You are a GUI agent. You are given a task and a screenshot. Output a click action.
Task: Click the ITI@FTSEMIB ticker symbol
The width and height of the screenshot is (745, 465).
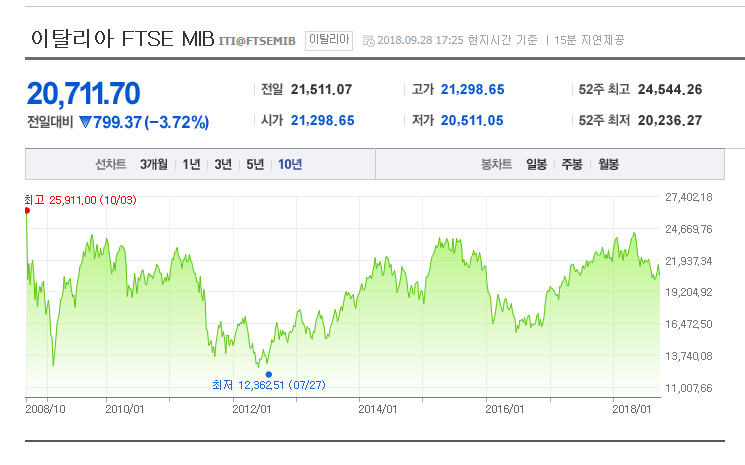tap(257, 41)
